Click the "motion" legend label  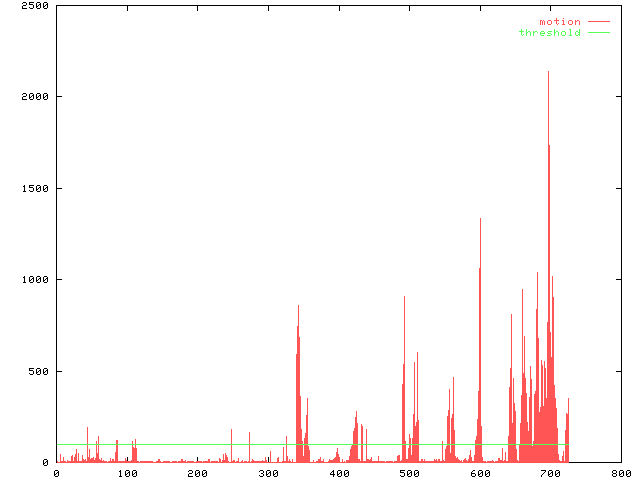[x=559, y=22]
